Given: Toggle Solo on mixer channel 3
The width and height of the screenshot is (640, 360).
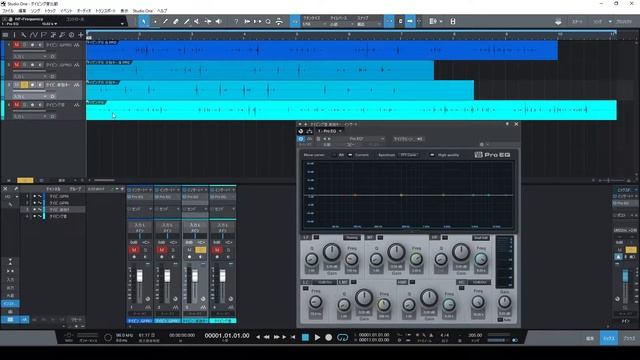Looking at the screenshot, I should [x=200, y=250].
